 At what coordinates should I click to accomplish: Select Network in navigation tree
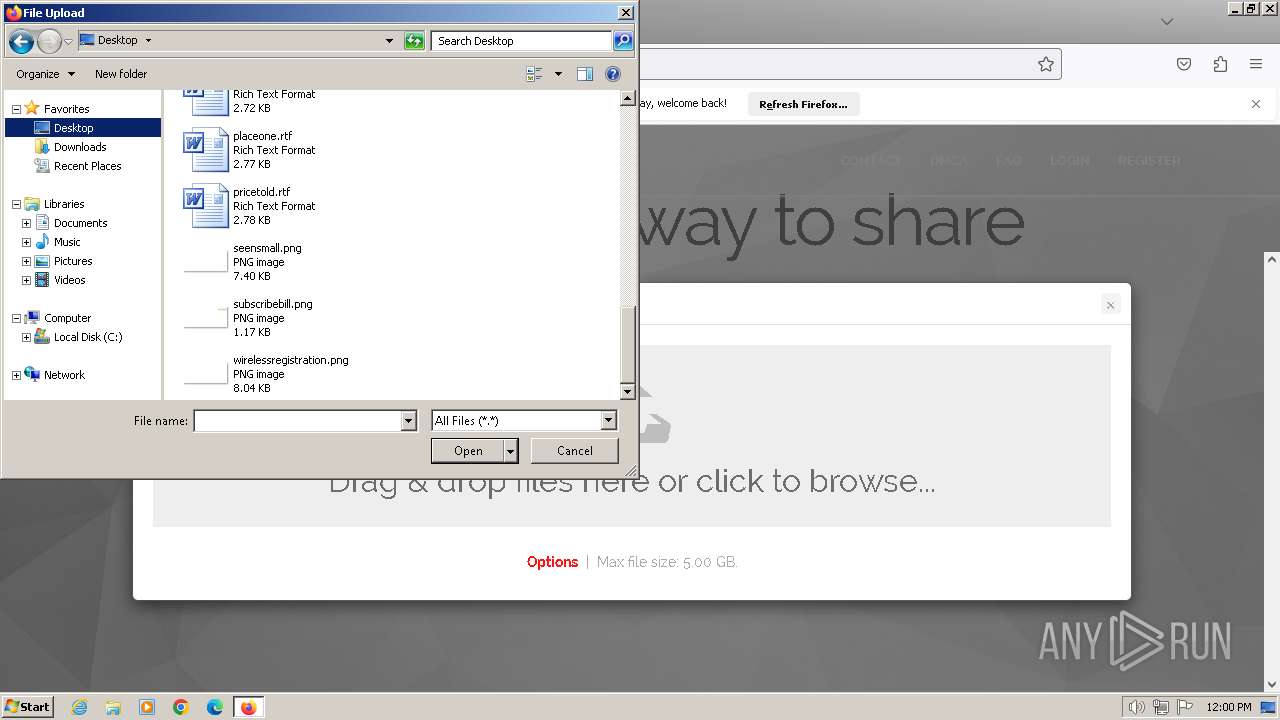pos(64,375)
